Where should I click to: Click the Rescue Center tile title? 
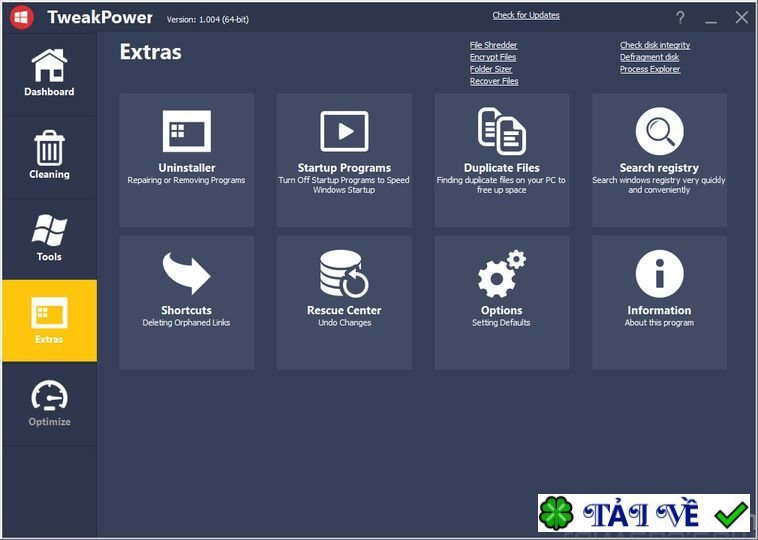pyautogui.click(x=344, y=310)
